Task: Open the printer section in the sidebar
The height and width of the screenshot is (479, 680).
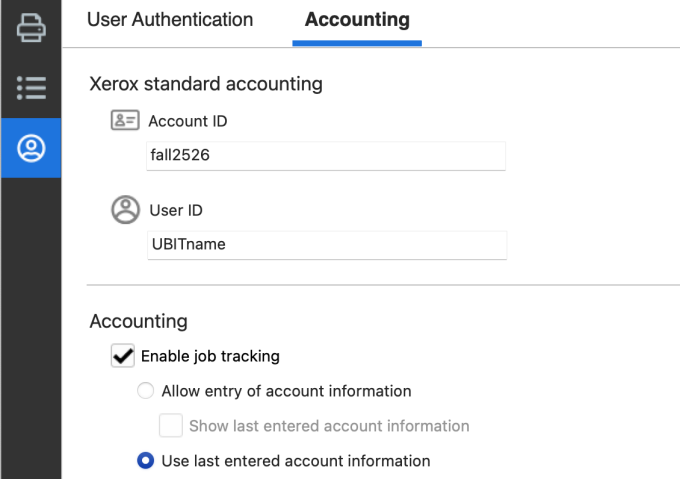Action: [31, 29]
